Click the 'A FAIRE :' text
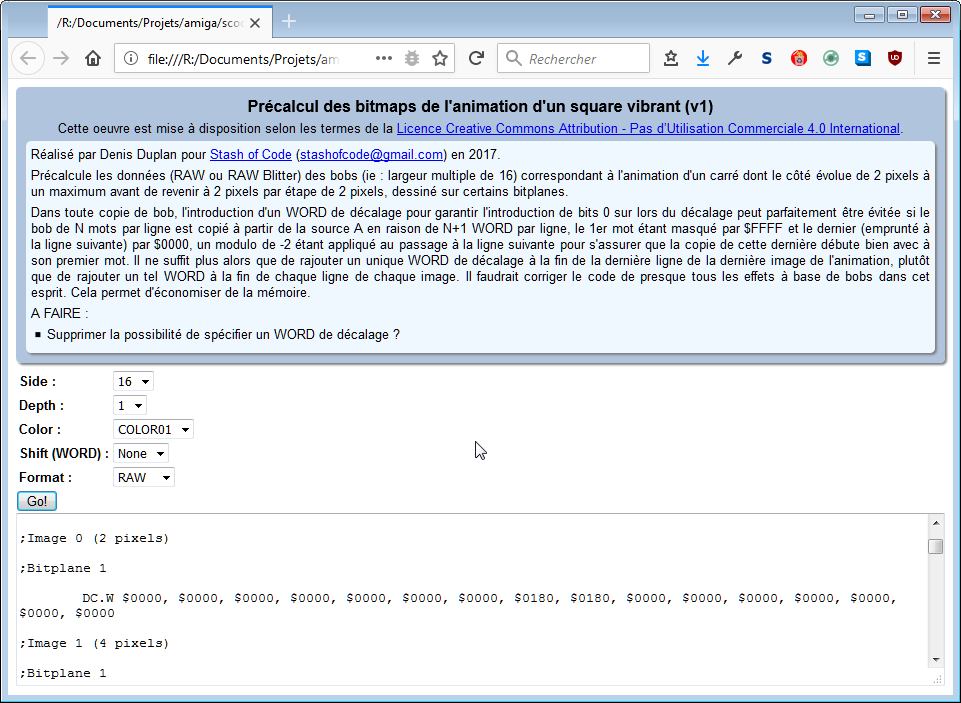 [59, 313]
